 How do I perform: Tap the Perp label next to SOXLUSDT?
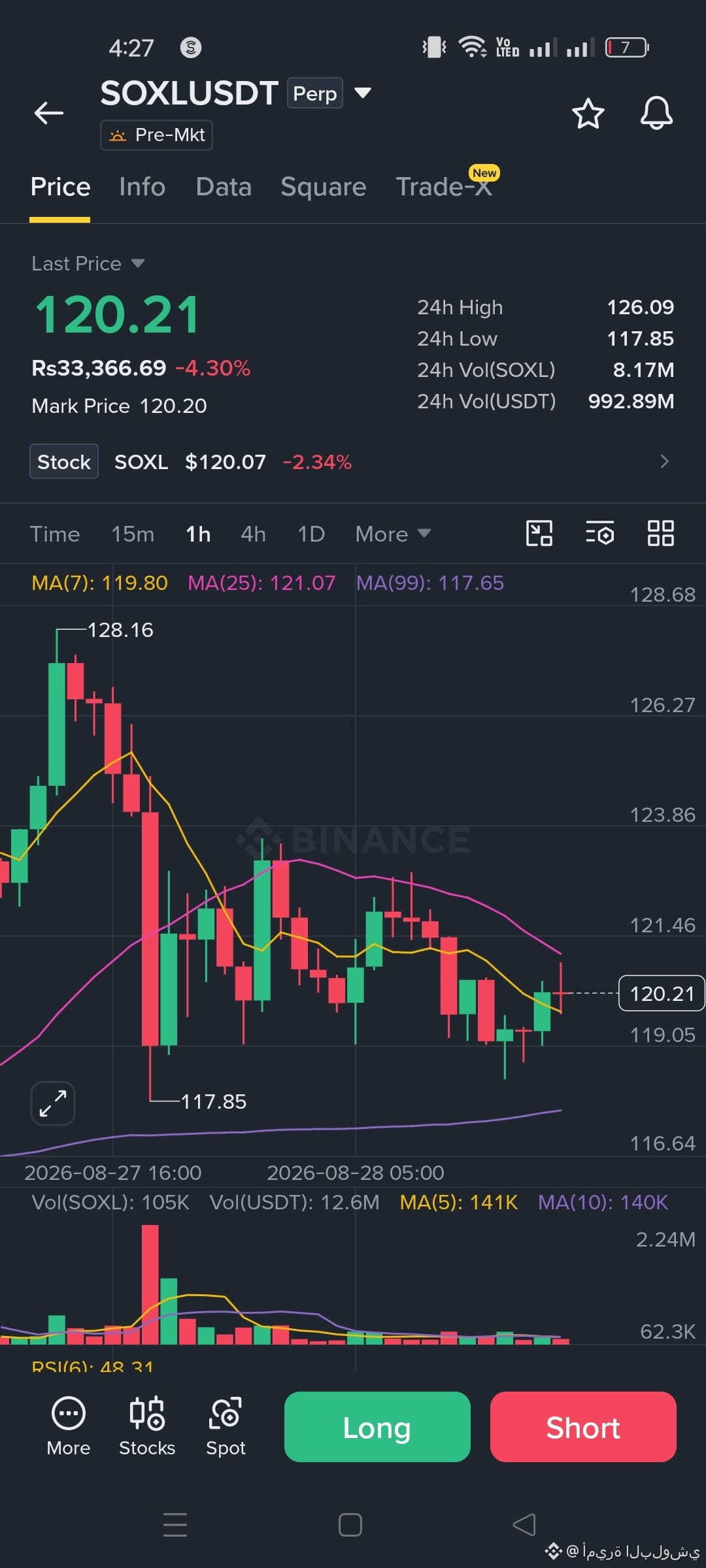(314, 93)
